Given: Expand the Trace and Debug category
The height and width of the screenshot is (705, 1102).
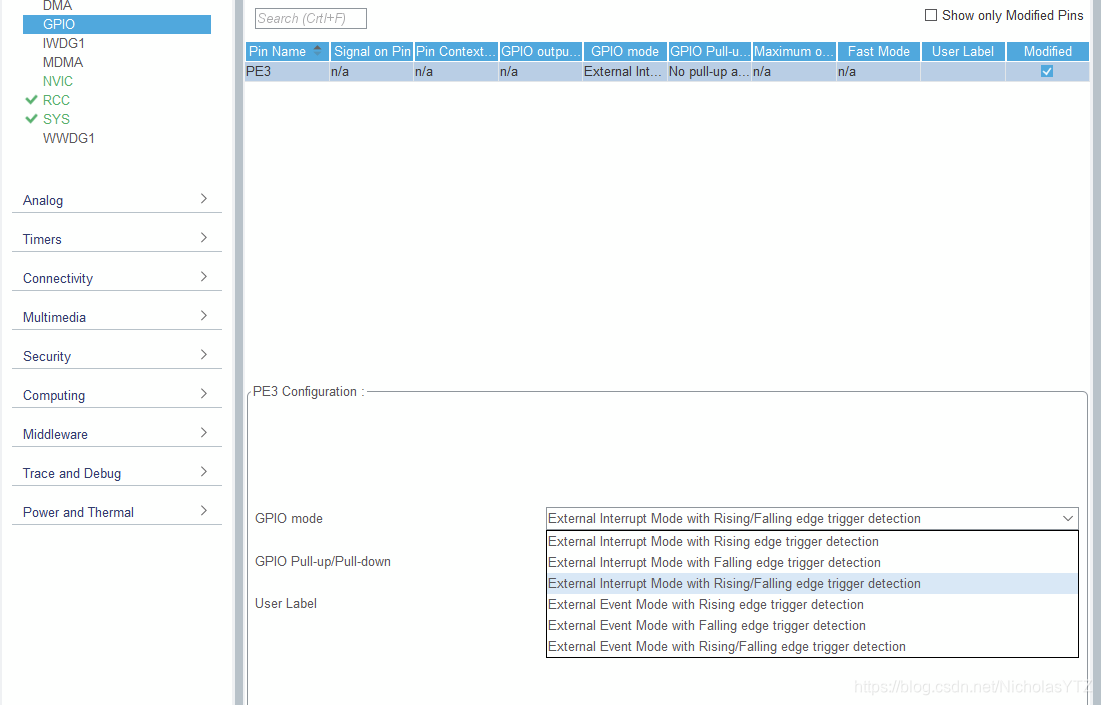Looking at the screenshot, I should coord(117,472).
